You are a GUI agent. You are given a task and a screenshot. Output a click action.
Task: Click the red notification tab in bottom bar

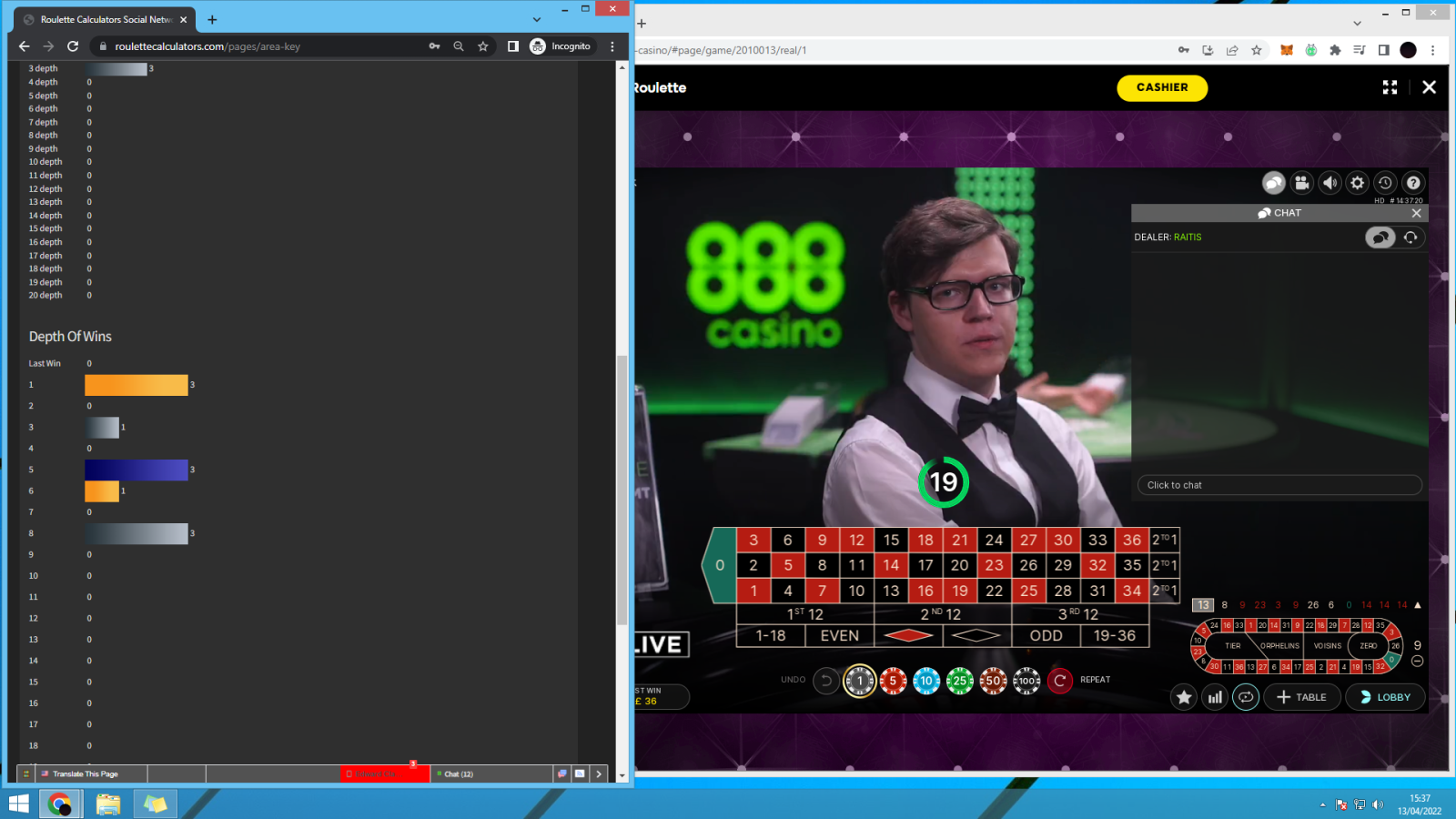point(385,774)
